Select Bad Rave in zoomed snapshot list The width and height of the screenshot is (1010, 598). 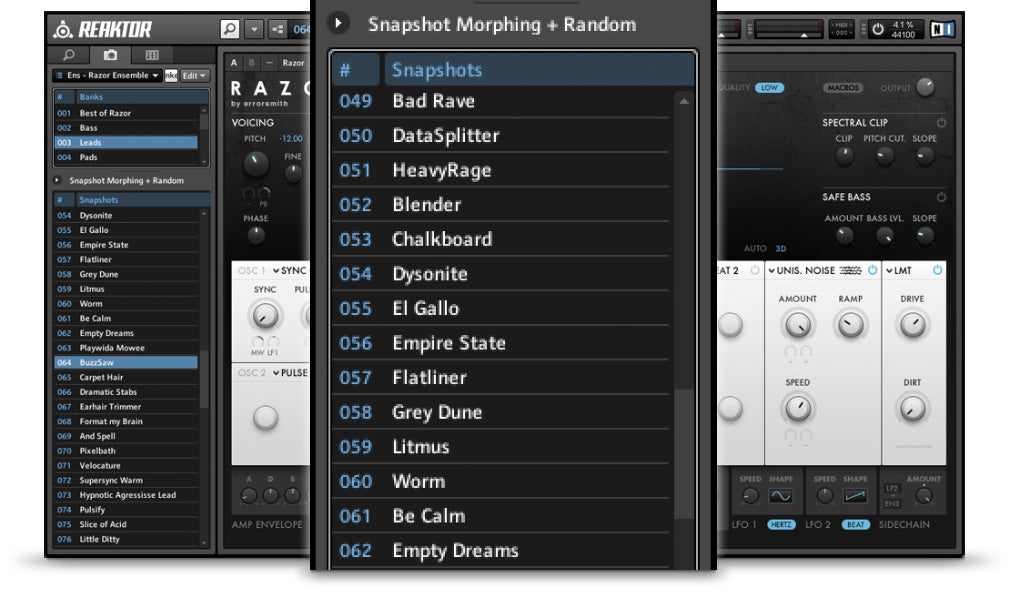[x=500, y=101]
